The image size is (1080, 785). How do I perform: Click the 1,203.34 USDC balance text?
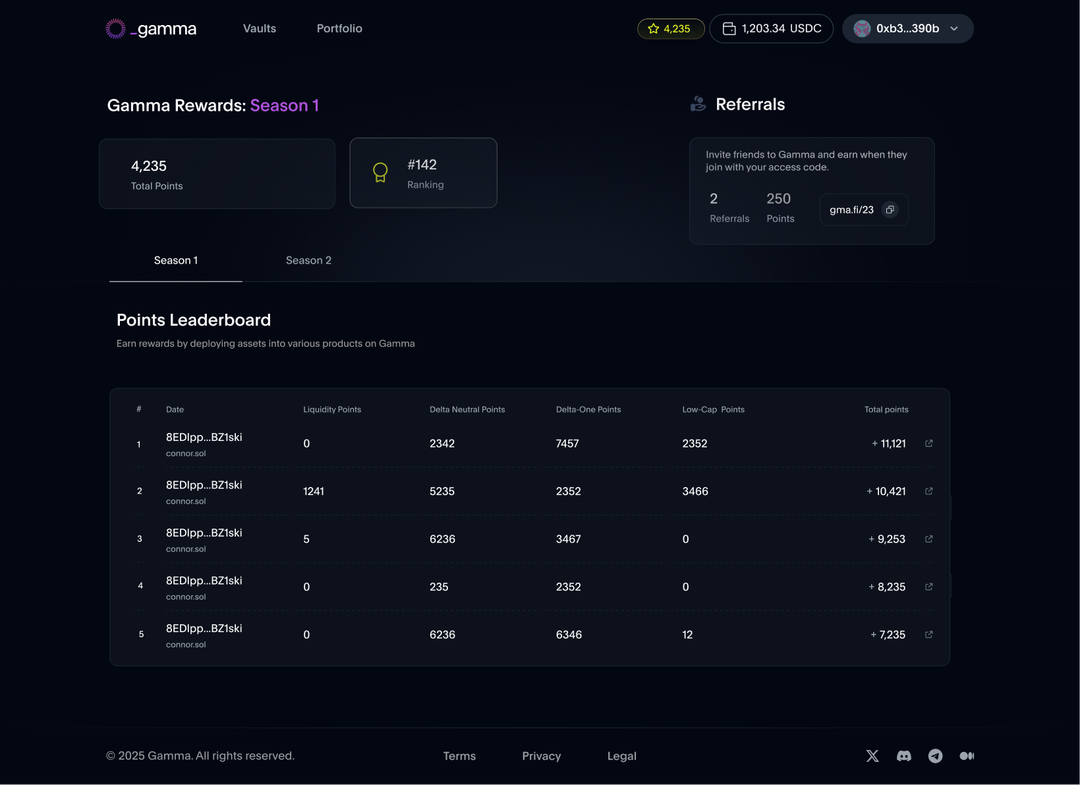782,29
